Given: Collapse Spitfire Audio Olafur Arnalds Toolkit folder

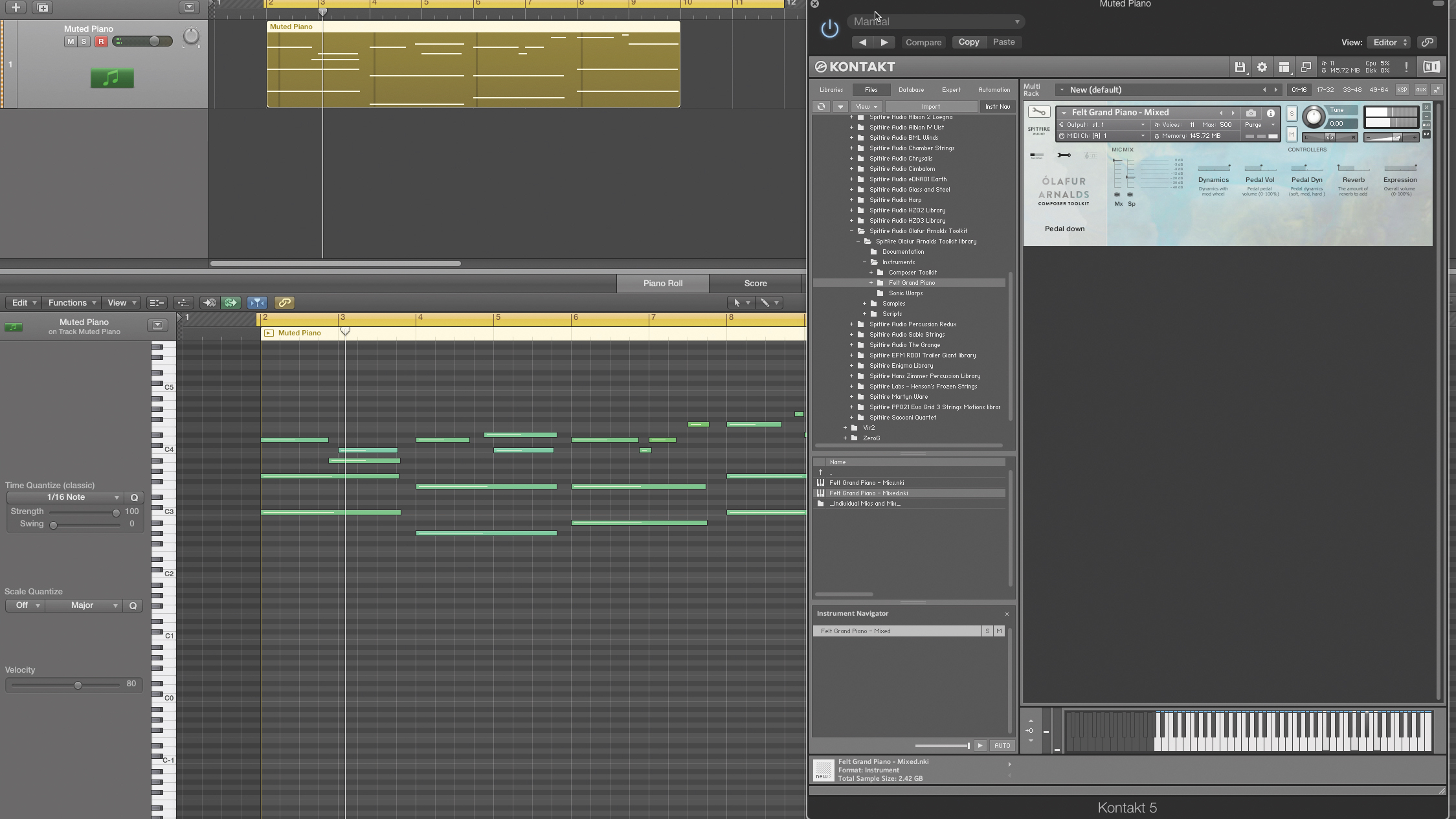Looking at the screenshot, I should [x=852, y=231].
